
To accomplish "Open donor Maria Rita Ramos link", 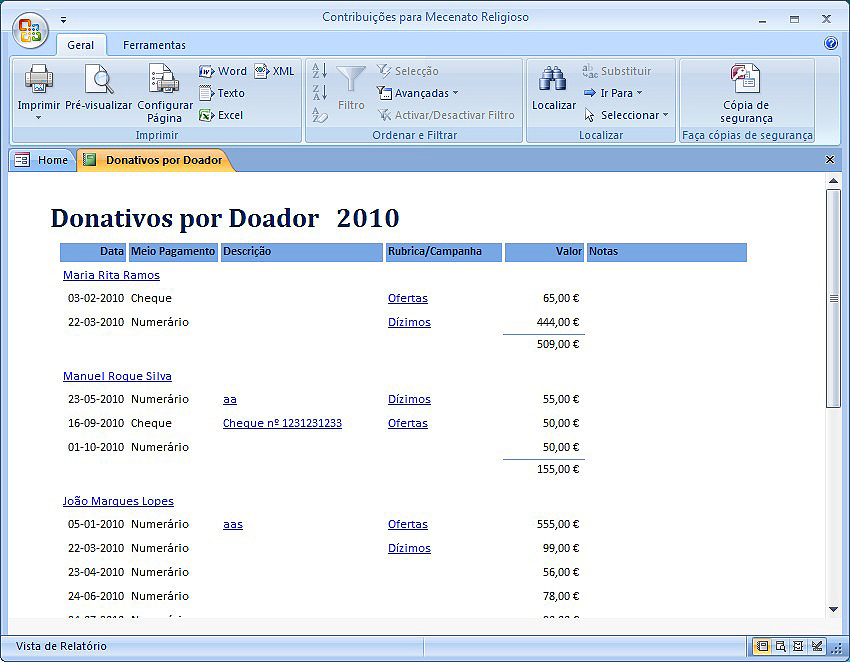I will pyautogui.click(x=111, y=275).
